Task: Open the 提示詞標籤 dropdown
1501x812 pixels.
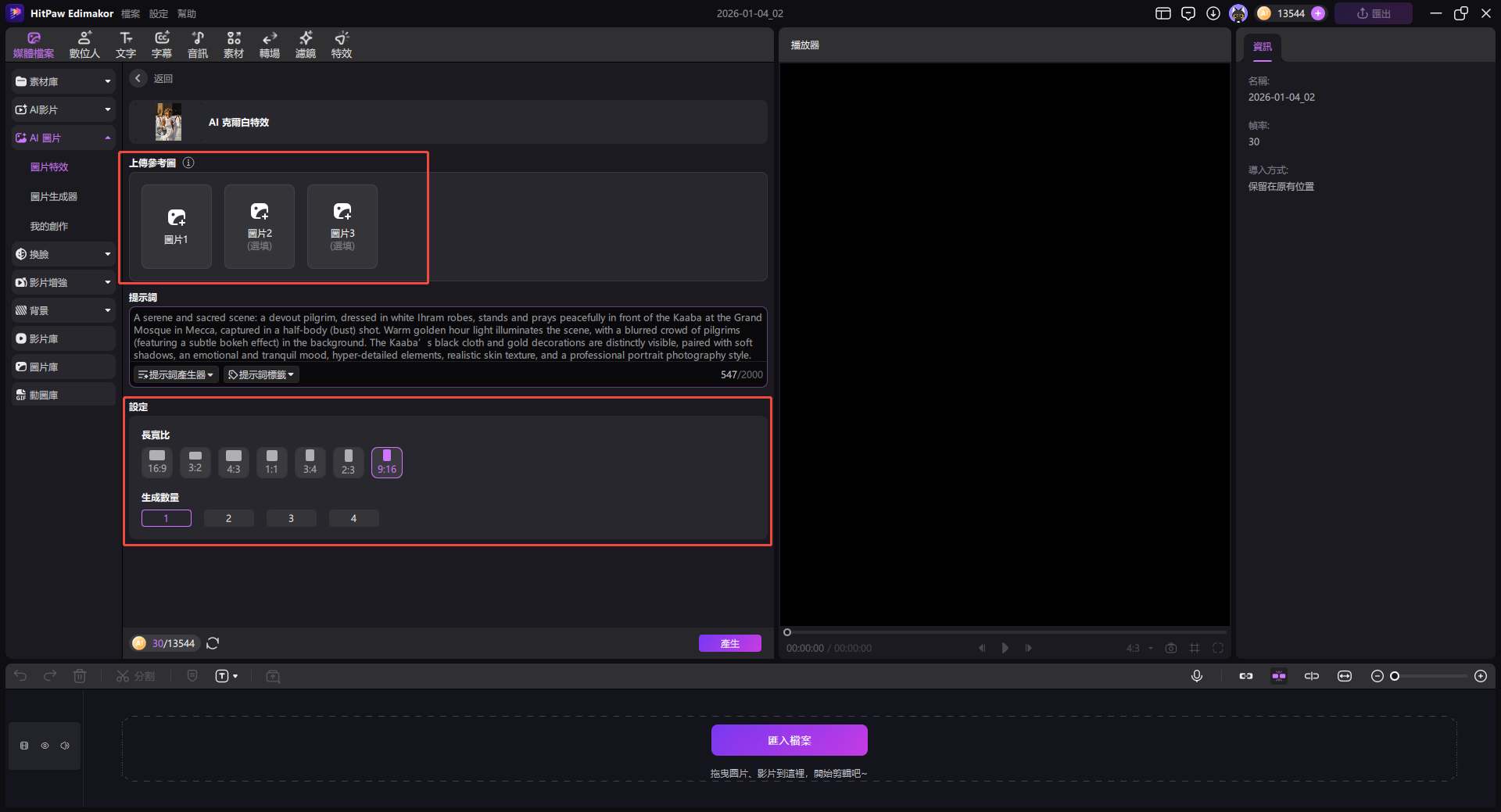Action: point(261,375)
